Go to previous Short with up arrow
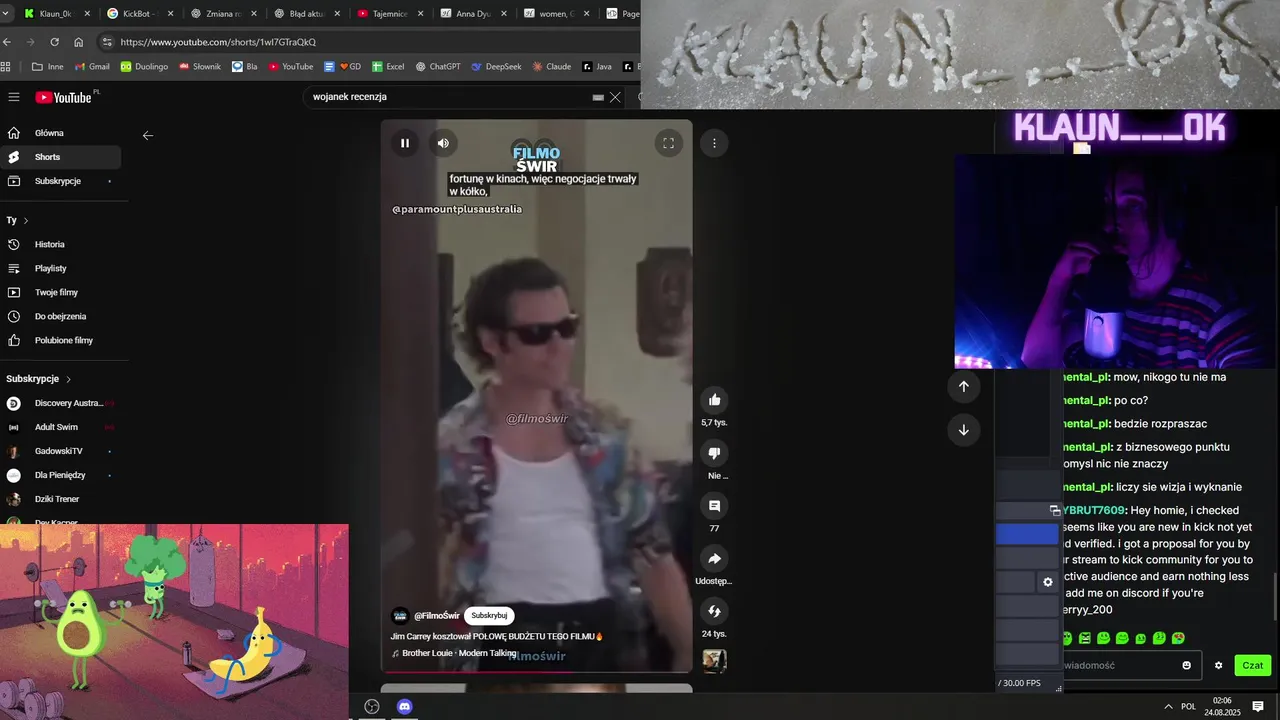 pyautogui.click(x=963, y=386)
